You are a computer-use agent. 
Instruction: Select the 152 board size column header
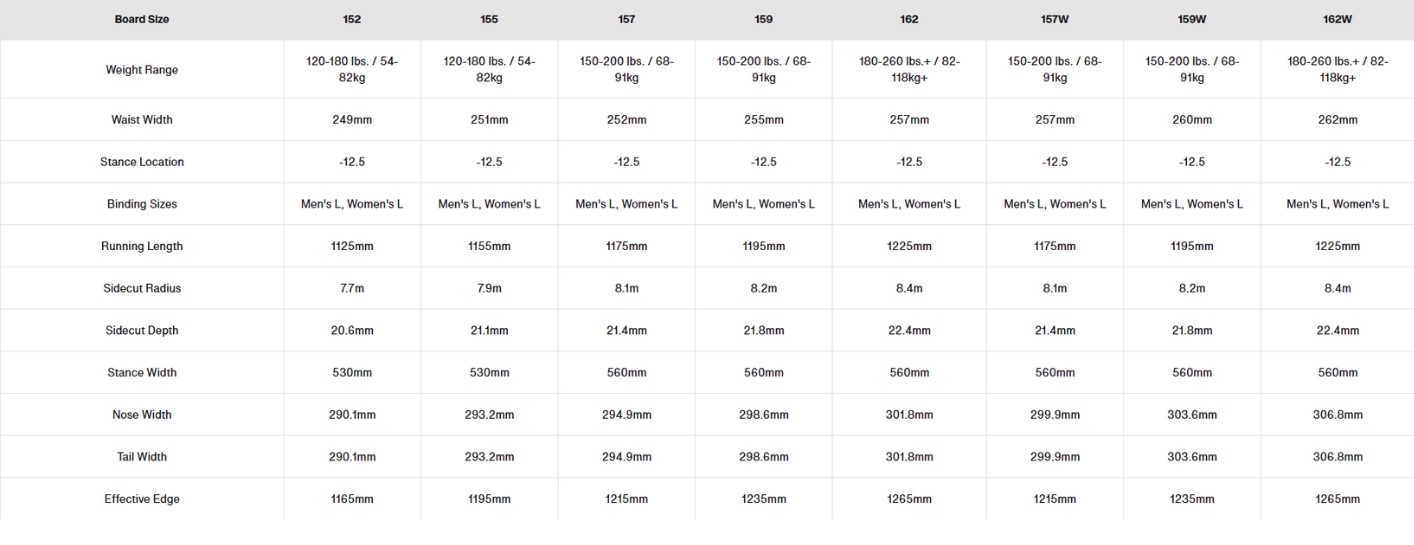click(352, 19)
